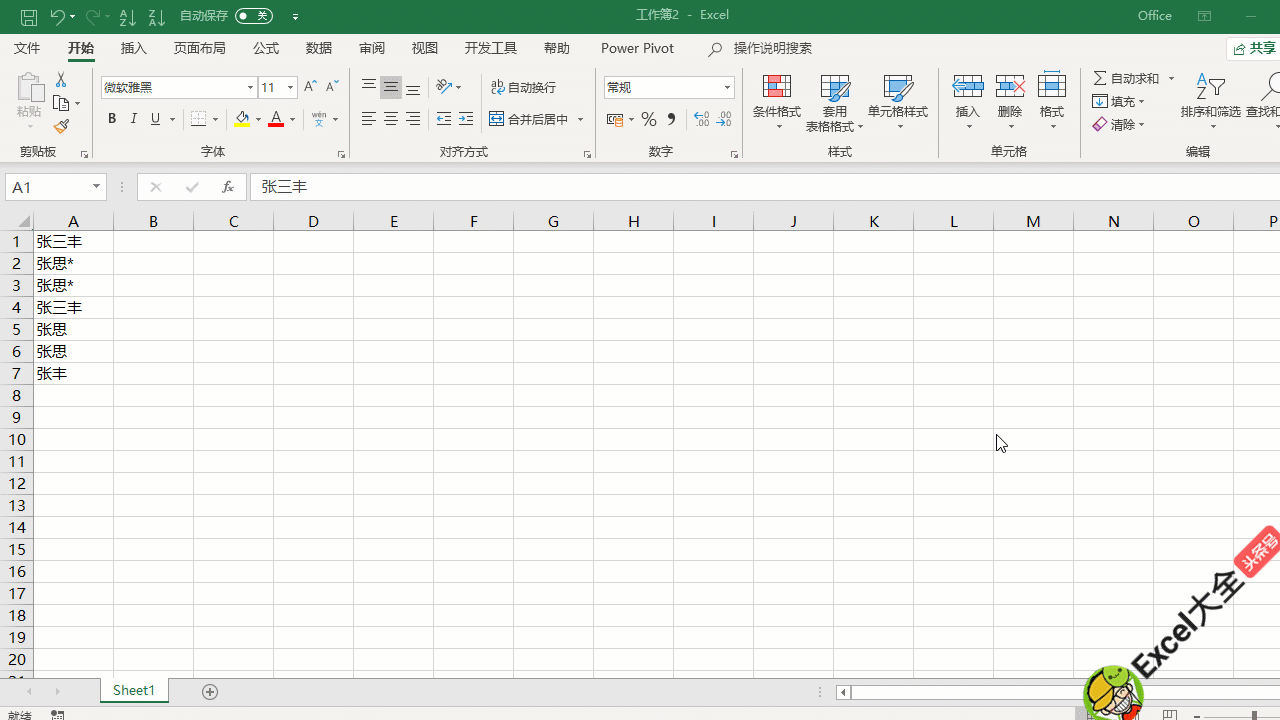Switch to the 视图 ribbon tab

pyautogui.click(x=425, y=48)
